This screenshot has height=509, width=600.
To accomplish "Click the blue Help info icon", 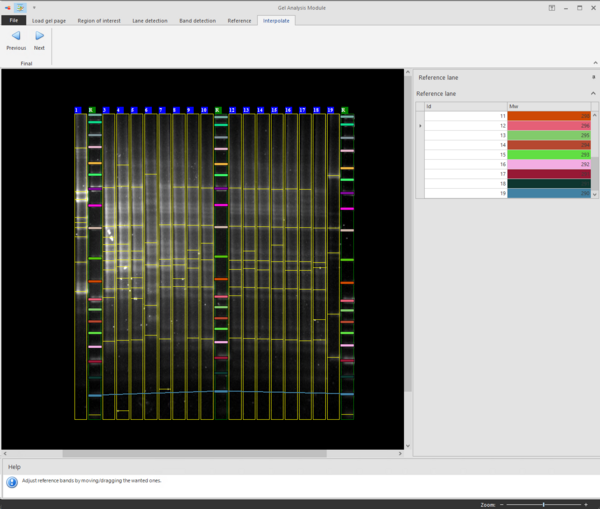I will [11, 481].
